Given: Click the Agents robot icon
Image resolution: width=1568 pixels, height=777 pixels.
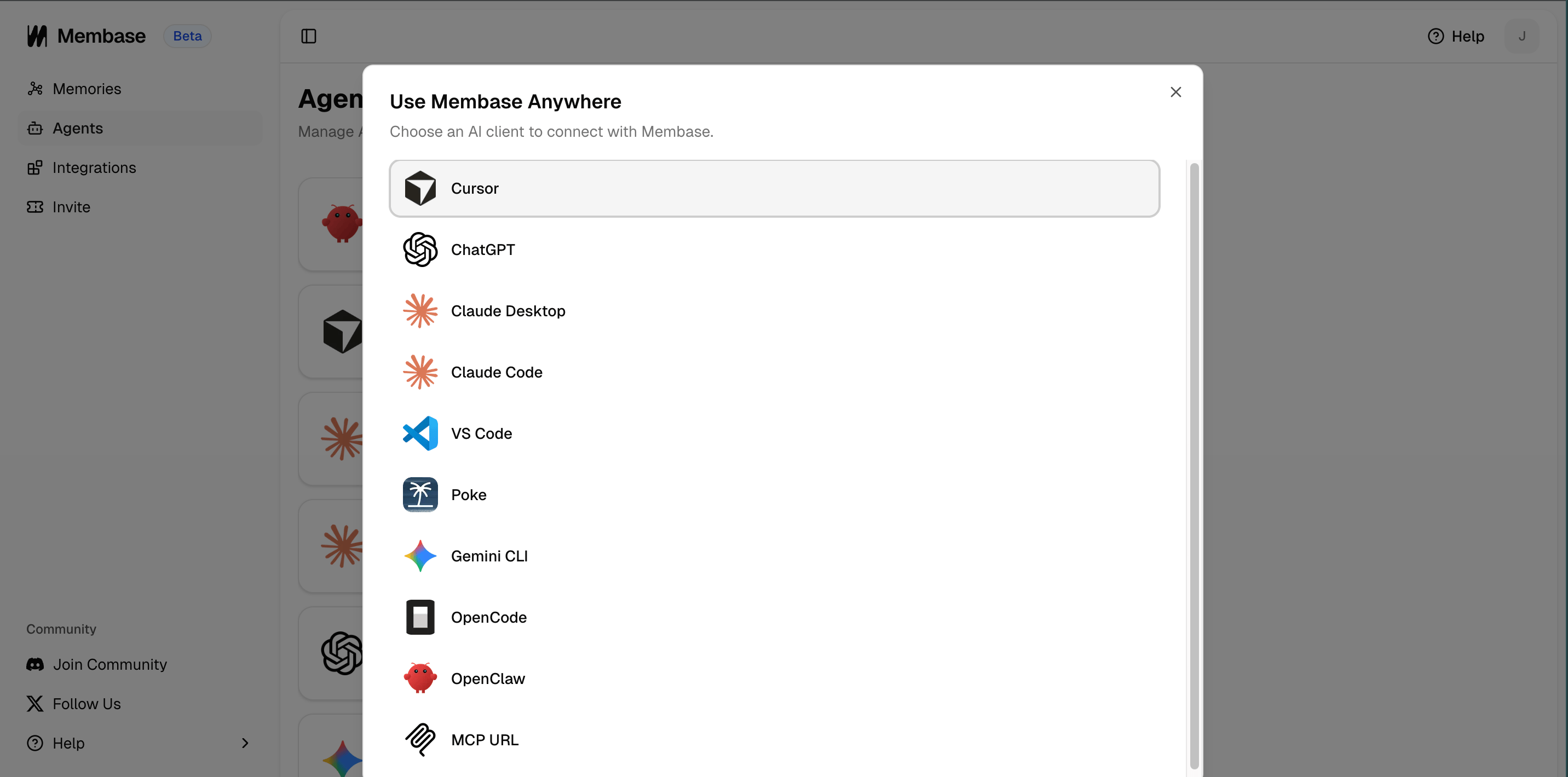Looking at the screenshot, I should tap(35, 129).
